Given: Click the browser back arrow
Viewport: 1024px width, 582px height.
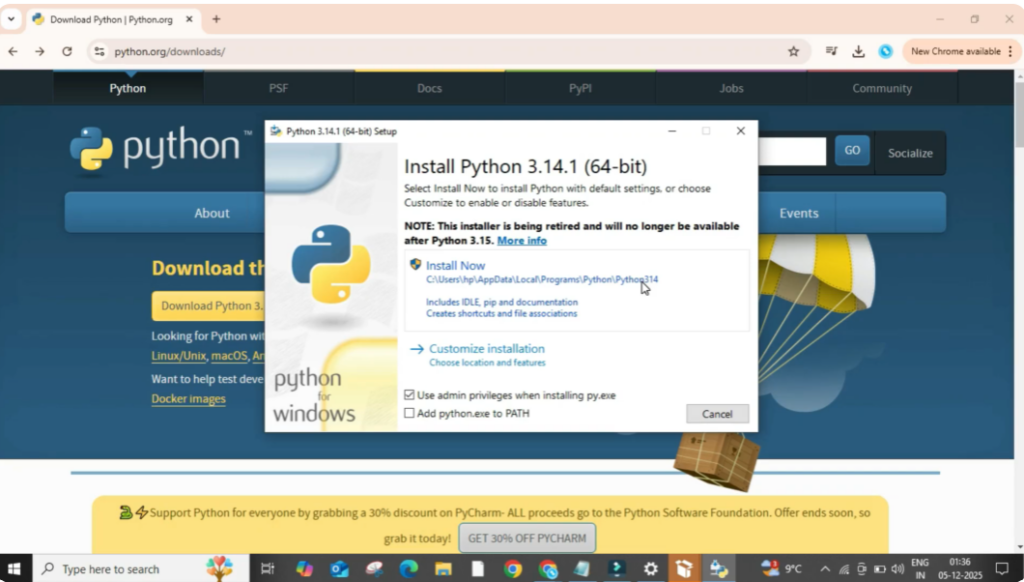Looking at the screenshot, I should (13, 52).
